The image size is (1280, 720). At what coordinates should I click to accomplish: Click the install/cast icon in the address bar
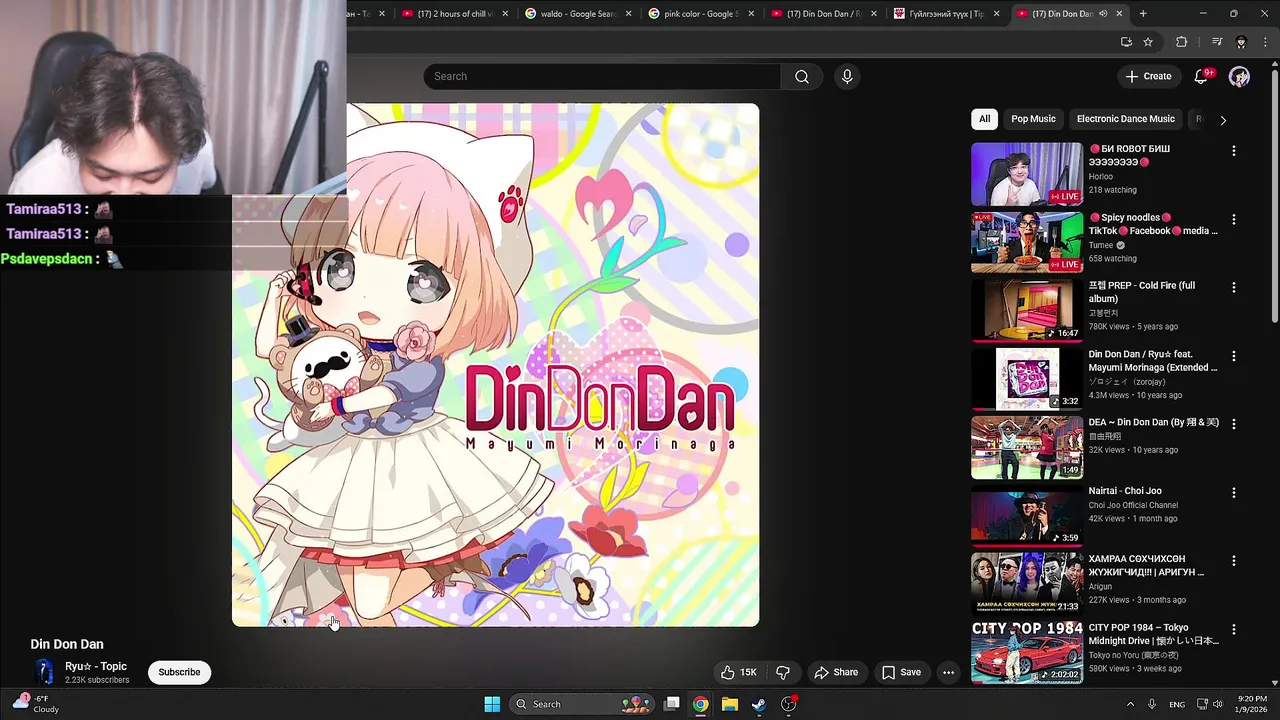pos(1126,42)
